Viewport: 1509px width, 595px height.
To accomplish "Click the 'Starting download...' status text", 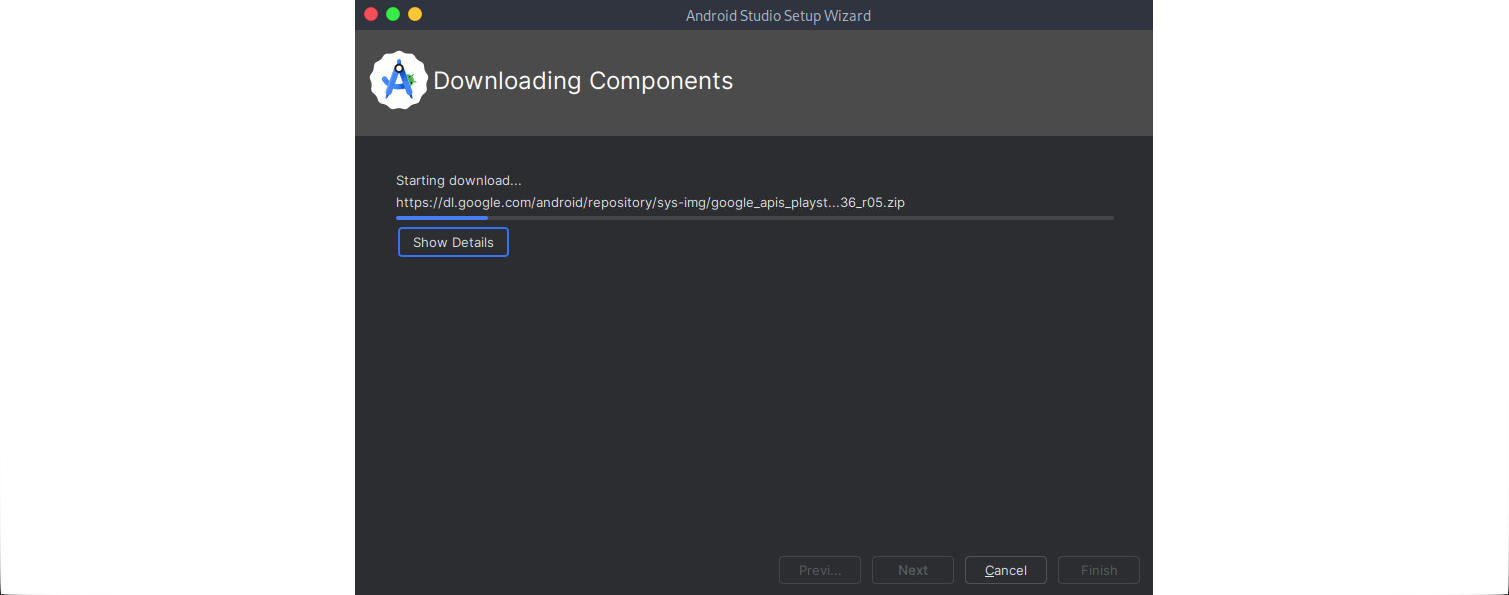I will [x=459, y=181].
